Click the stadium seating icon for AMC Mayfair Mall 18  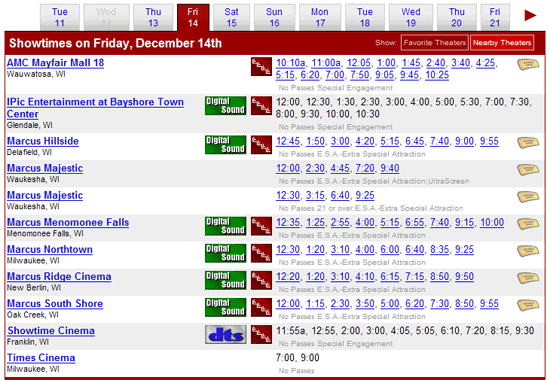tap(261, 67)
